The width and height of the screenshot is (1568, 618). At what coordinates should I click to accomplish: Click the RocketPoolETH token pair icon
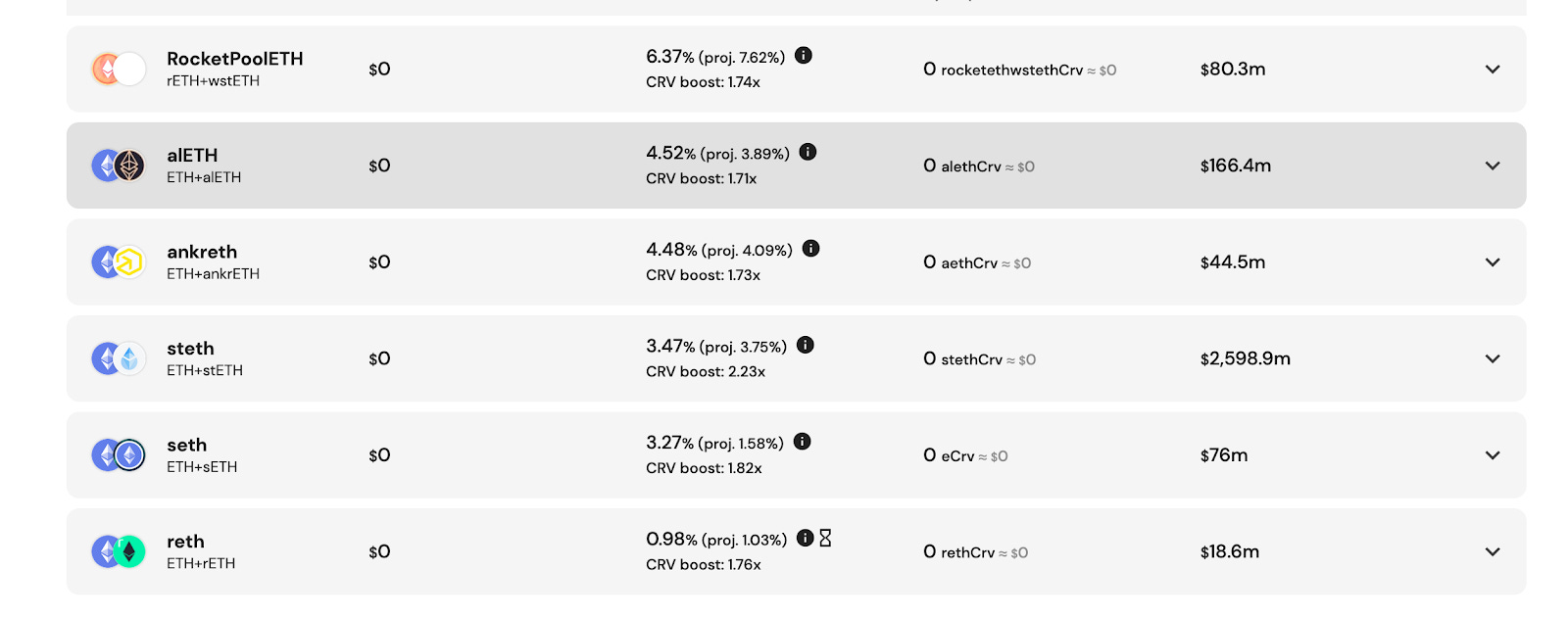pos(119,69)
